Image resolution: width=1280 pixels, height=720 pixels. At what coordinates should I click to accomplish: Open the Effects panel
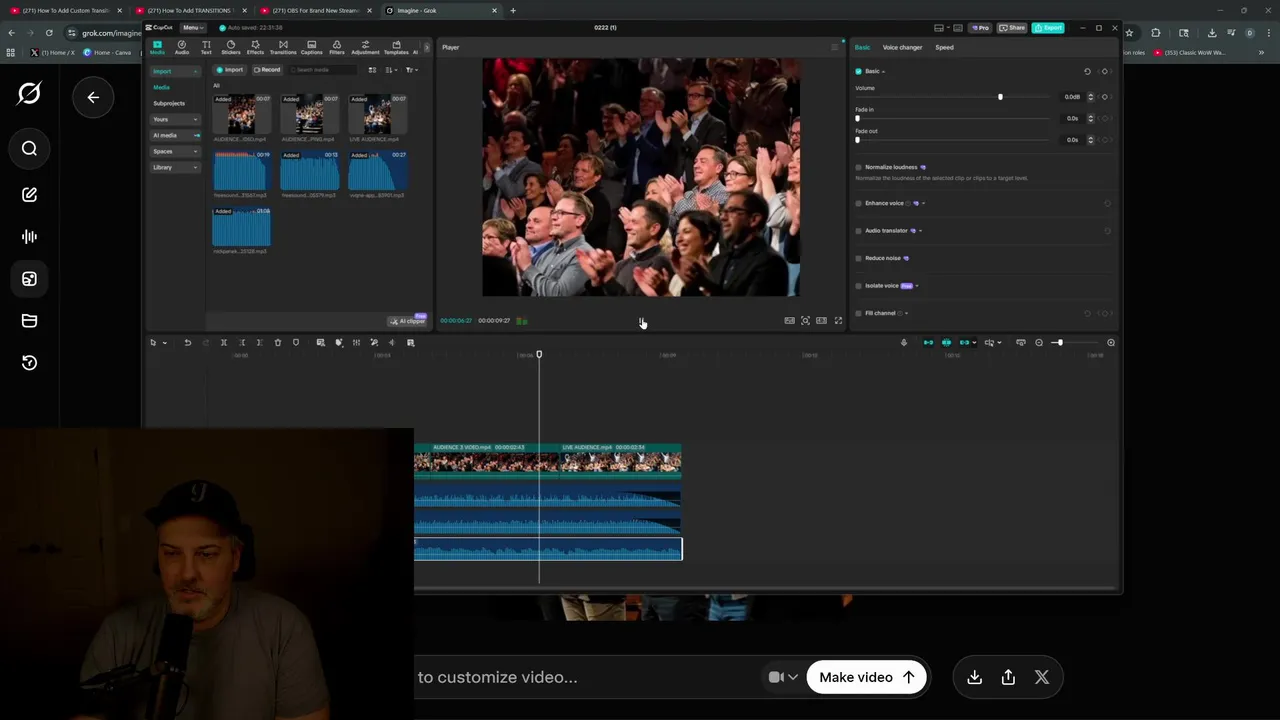pos(256,47)
